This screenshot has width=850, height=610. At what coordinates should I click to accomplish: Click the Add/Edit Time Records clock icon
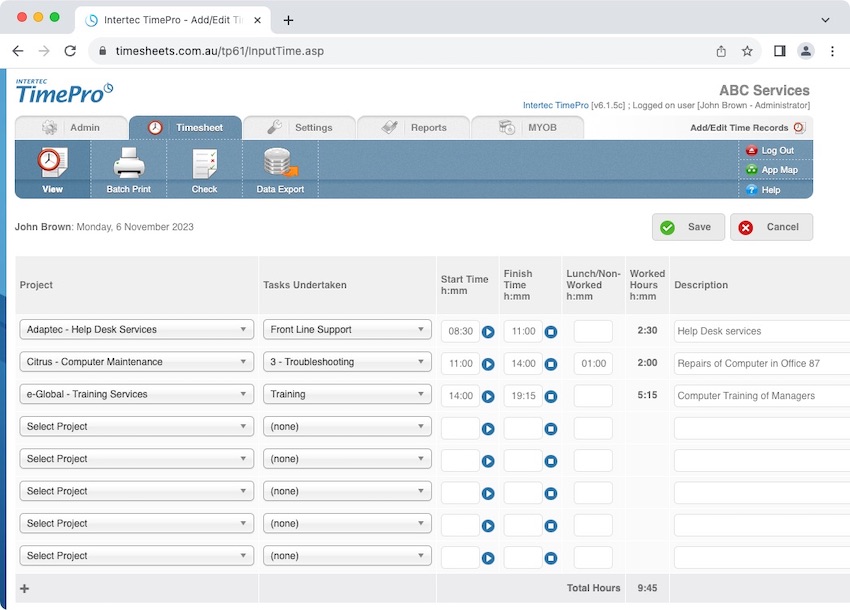(799, 127)
